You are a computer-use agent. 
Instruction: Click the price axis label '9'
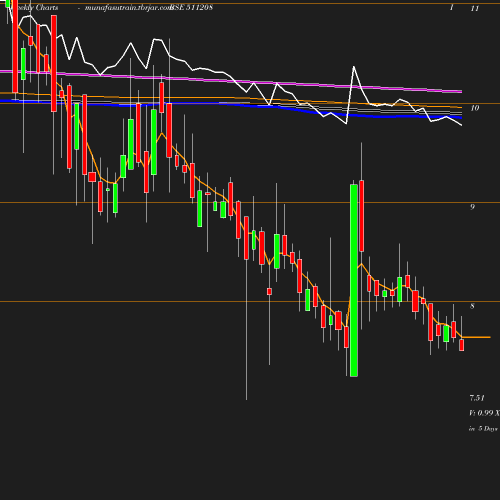click(x=472, y=207)
